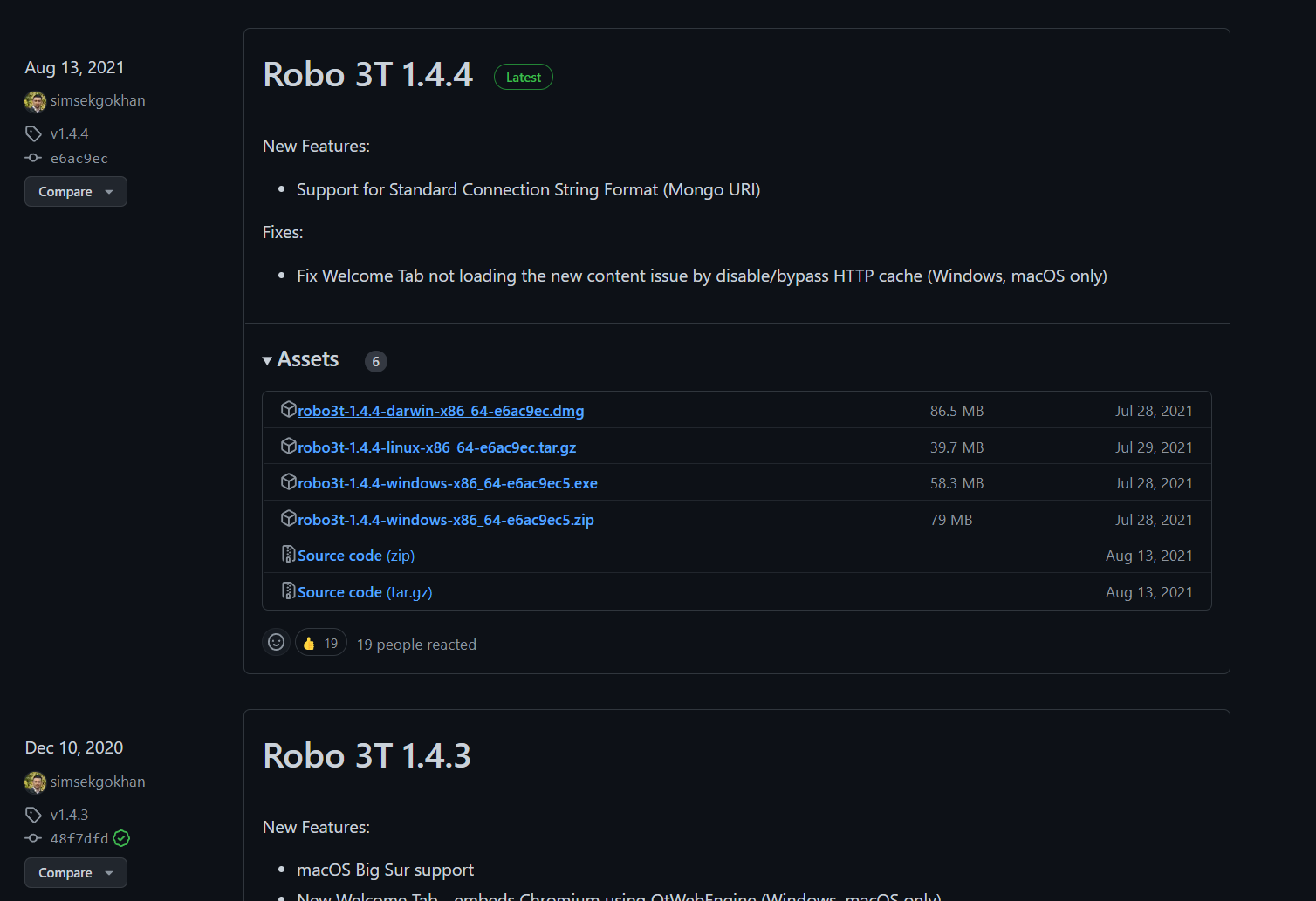
Task: Click the 'Aug 13, 2021' date of Source code (zip)
Action: point(1149,556)
